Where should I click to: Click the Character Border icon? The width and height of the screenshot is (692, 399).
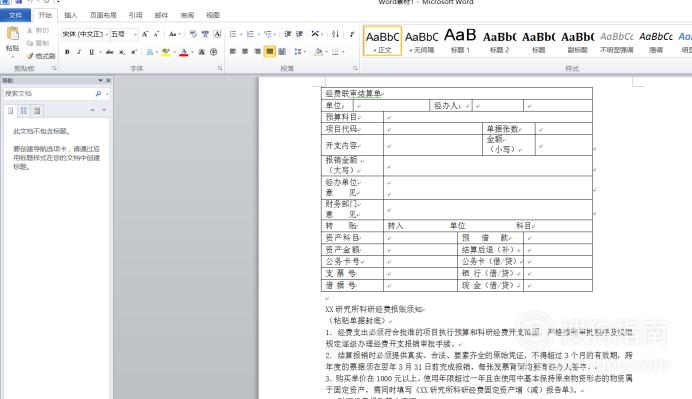[x=217, y=34]
